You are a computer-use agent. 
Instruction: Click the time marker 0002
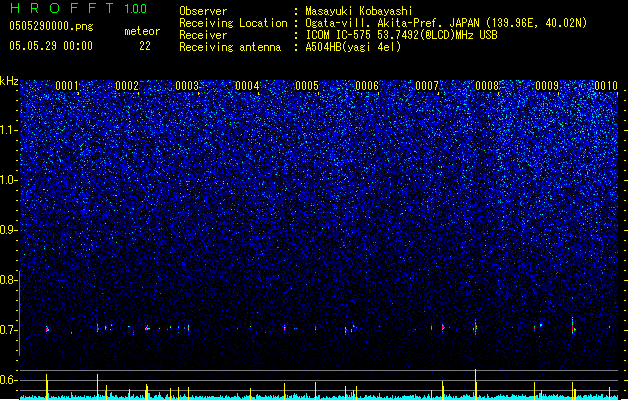[x=127, y=86]
